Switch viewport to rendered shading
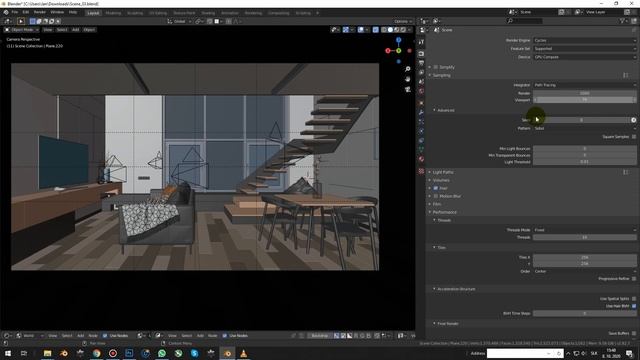640x360 pixels. click(x=402, y=30)
